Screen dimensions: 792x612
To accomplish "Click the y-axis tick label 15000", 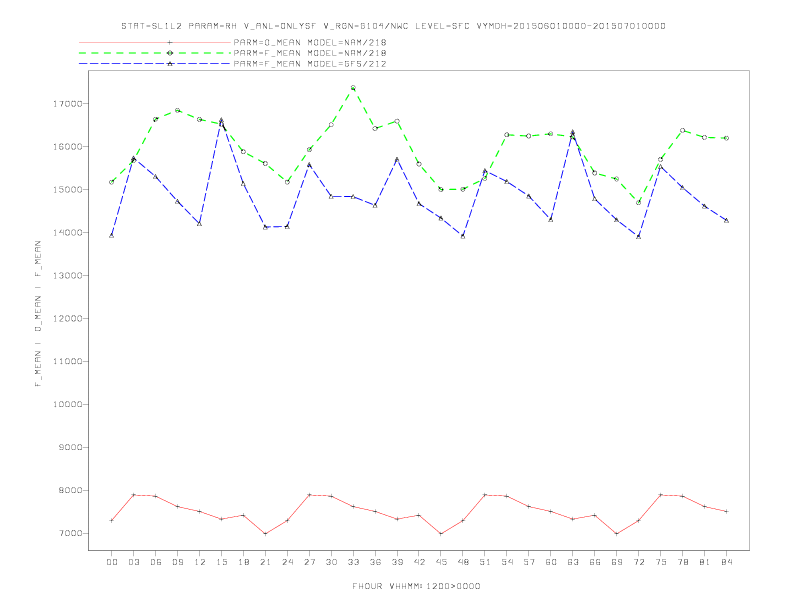I will 68,189.
